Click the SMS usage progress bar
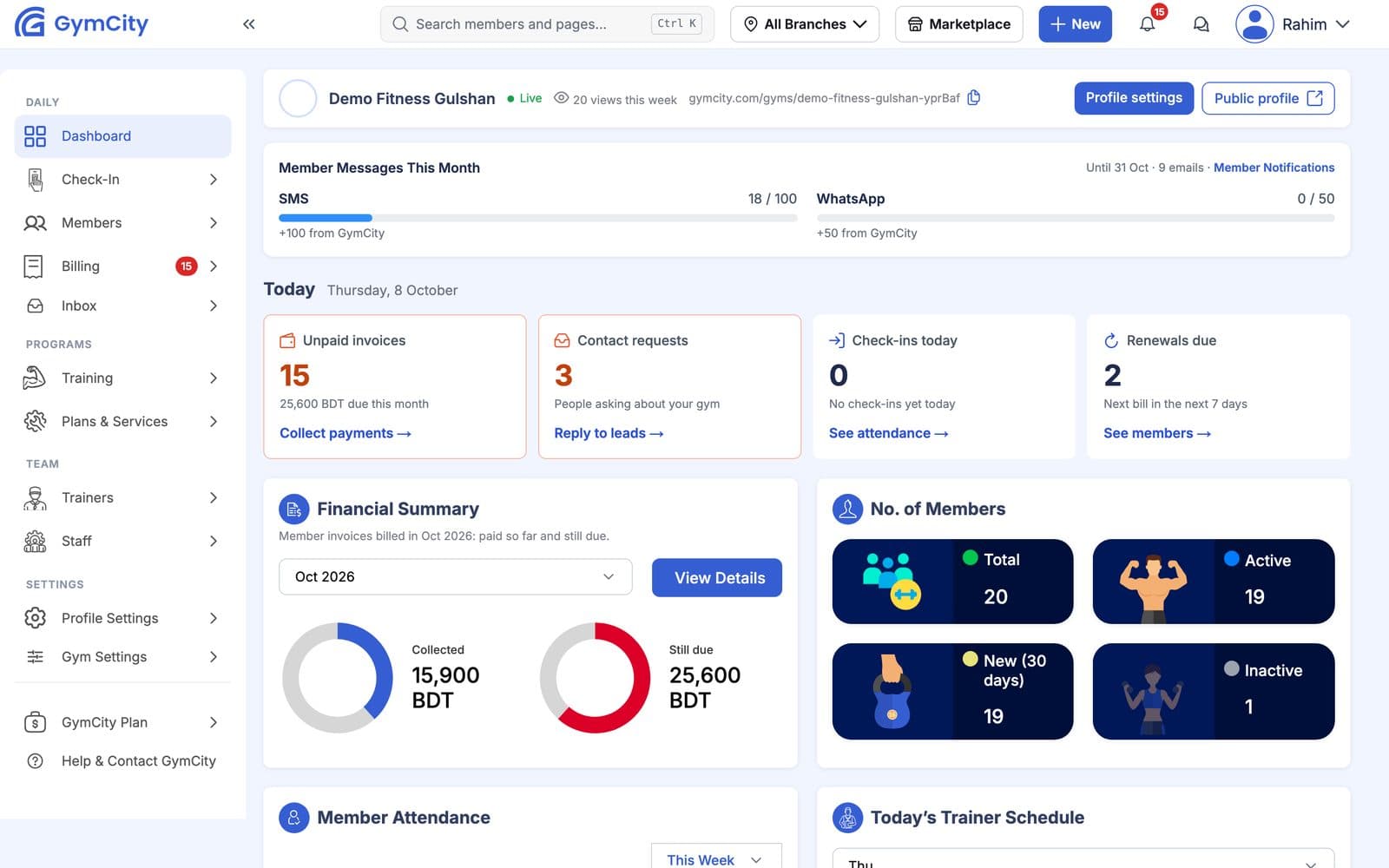Image resolution: width=1389 pixels, height=868 pixels. tap(537, 218)
